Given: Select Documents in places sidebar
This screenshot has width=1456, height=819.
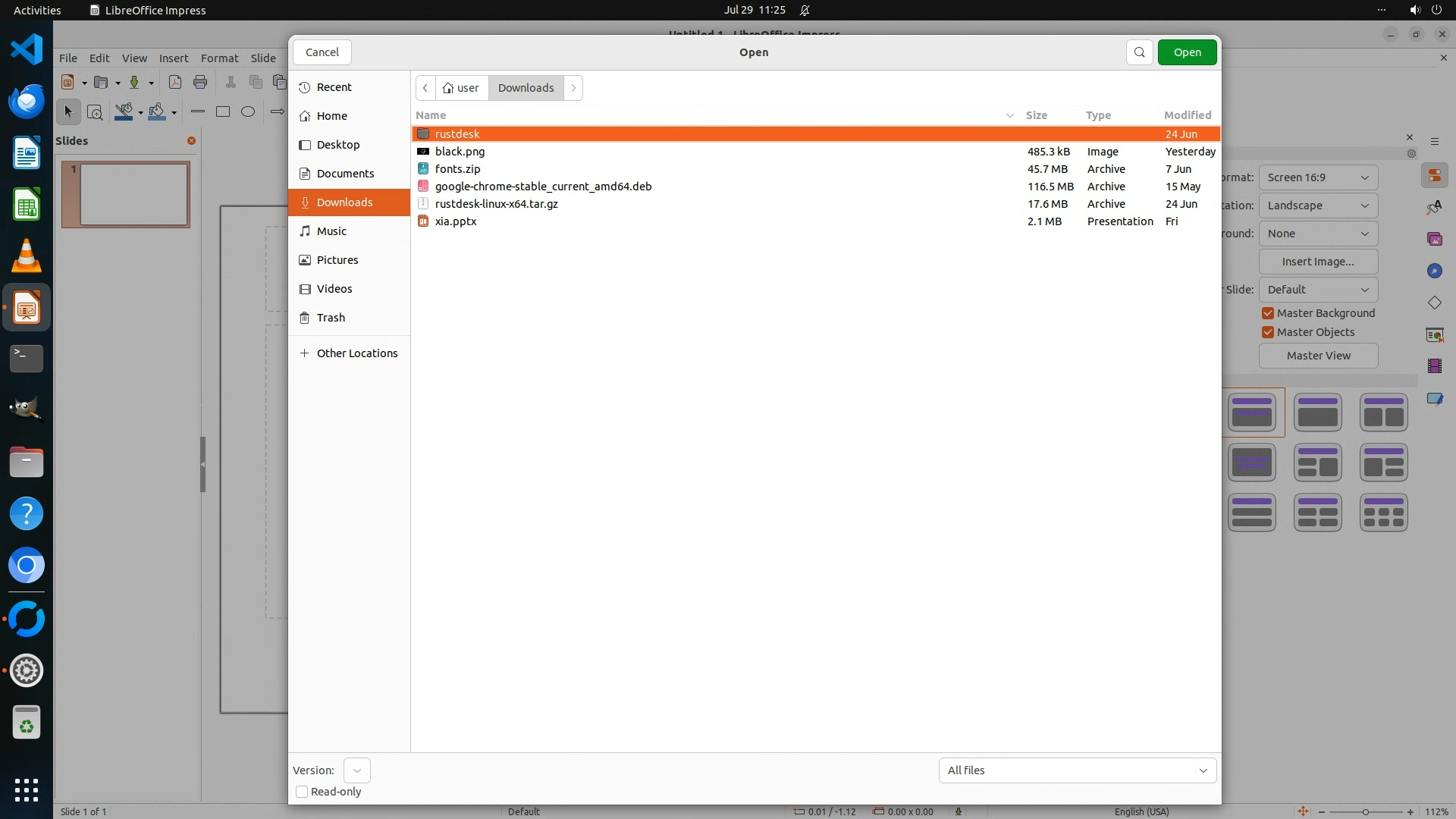Looking at the screenshot, I should pyautogui.click(x=345, y=174).
